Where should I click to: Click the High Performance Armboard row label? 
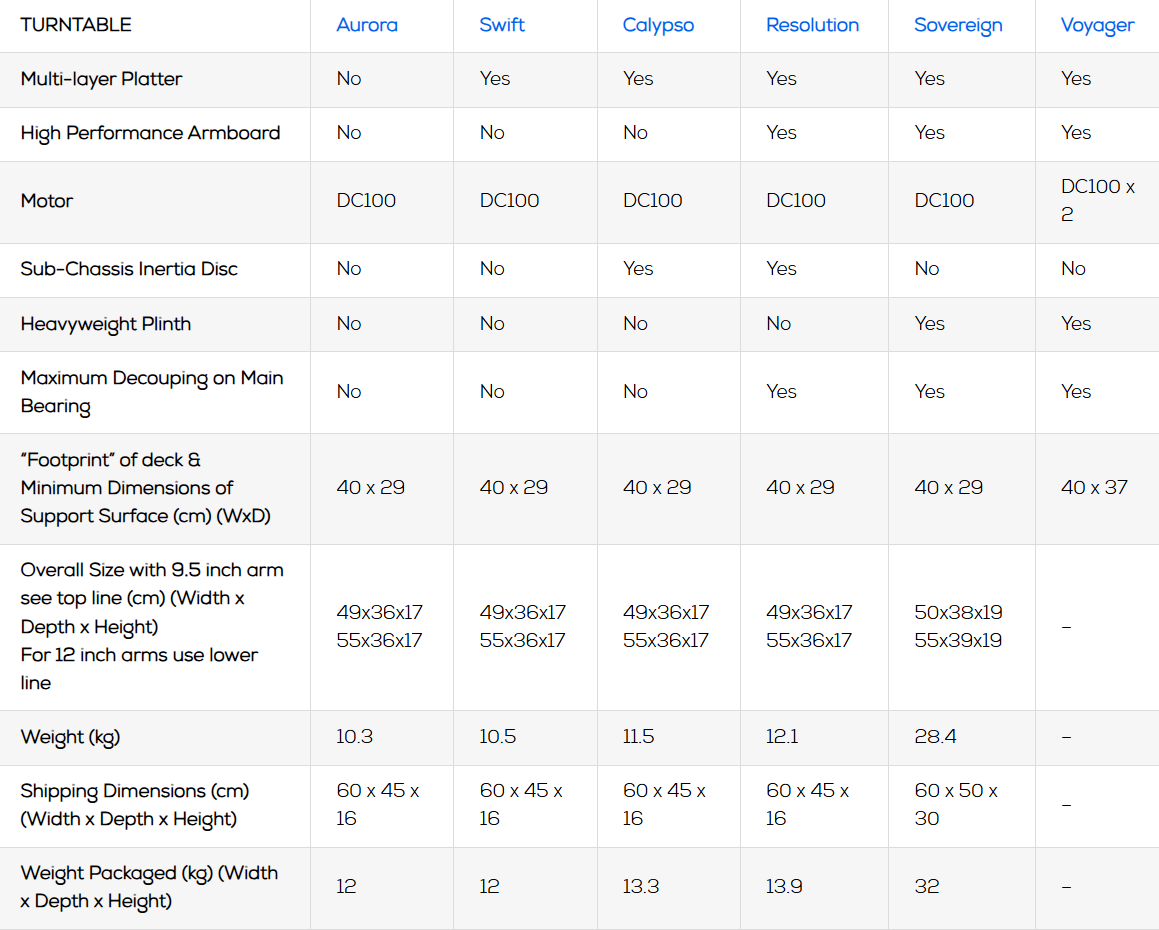pos(150,133)
